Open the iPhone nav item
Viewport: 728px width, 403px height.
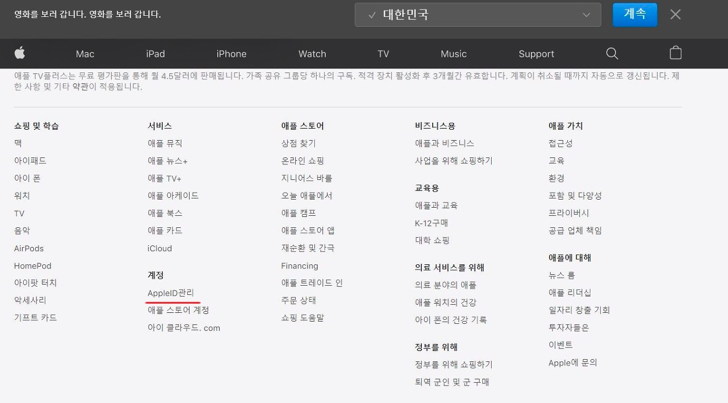231,54
